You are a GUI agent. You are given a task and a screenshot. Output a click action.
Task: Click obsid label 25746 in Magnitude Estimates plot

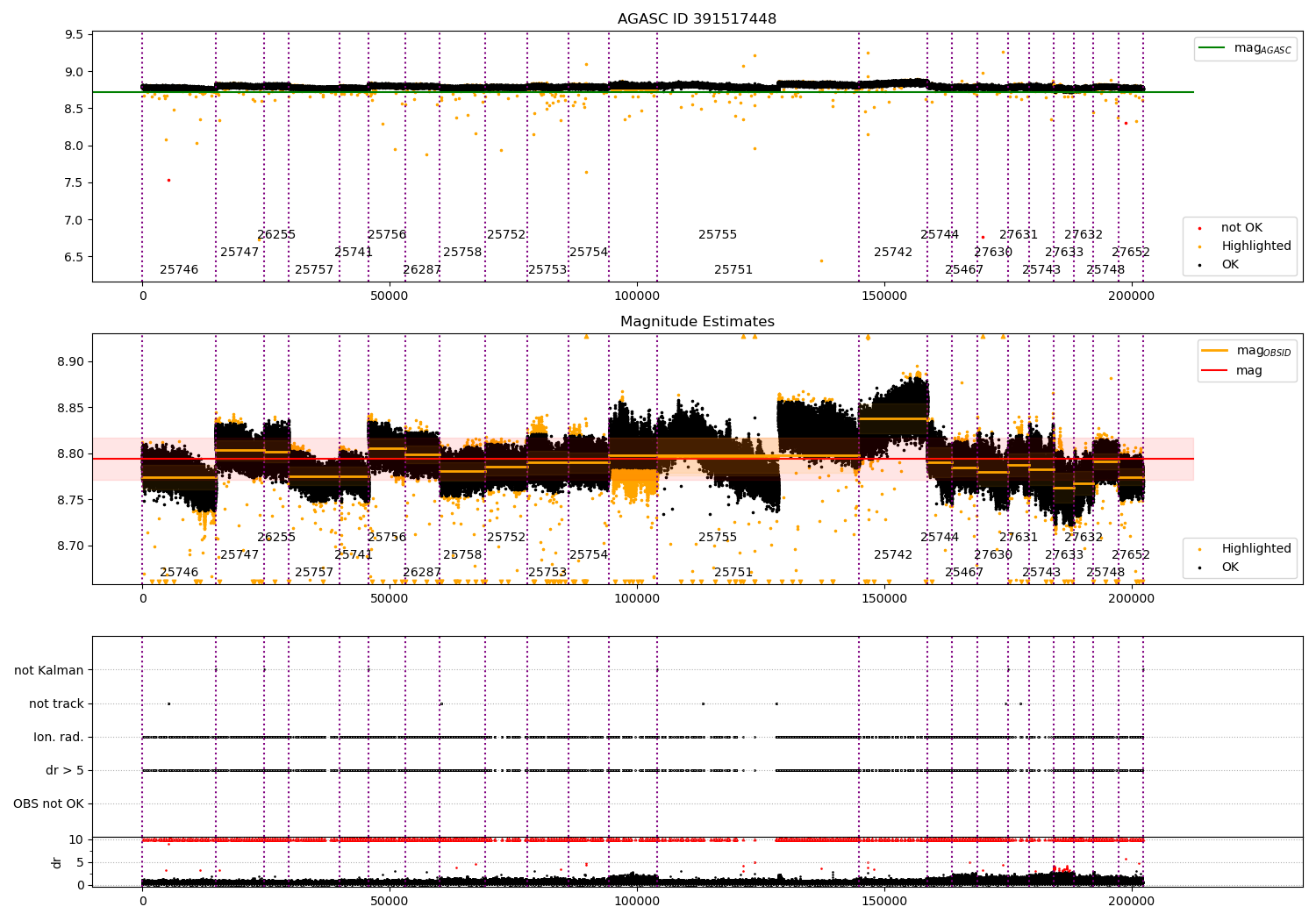click(179, 573)
